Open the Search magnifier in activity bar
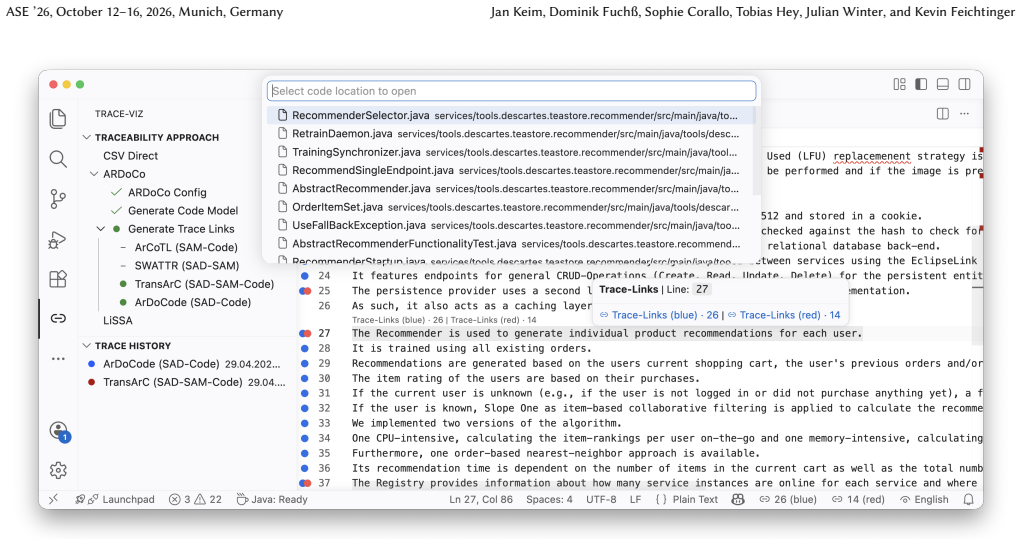Image resolution: width=1022 pixels, height=539 pixels. (58, 159)
